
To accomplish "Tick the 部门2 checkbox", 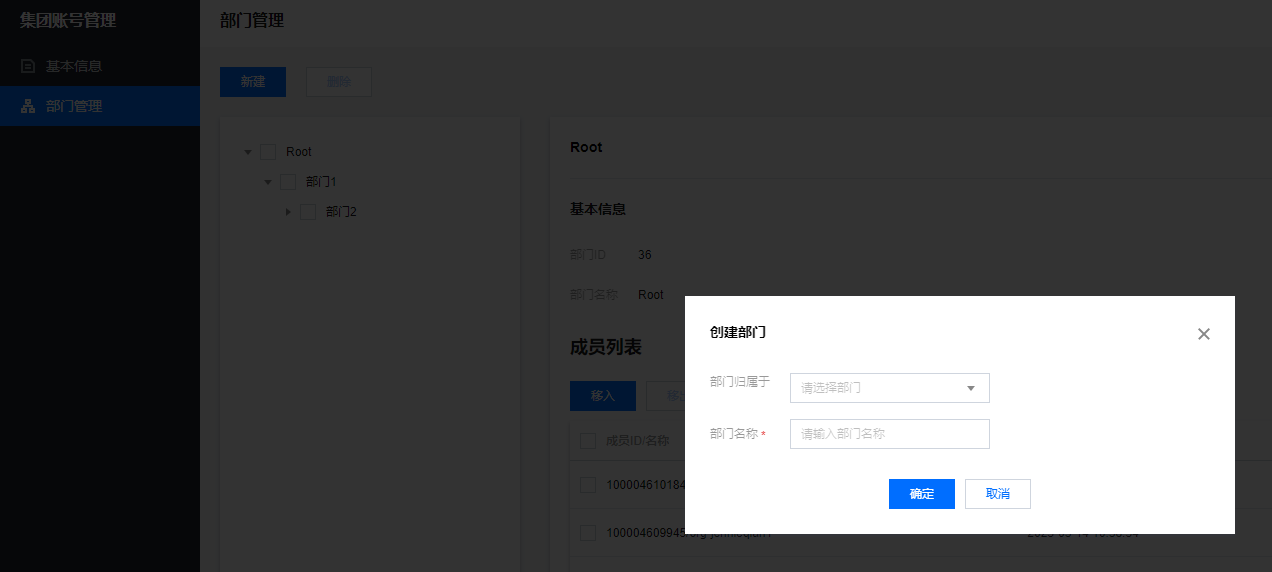I will 308,212.
